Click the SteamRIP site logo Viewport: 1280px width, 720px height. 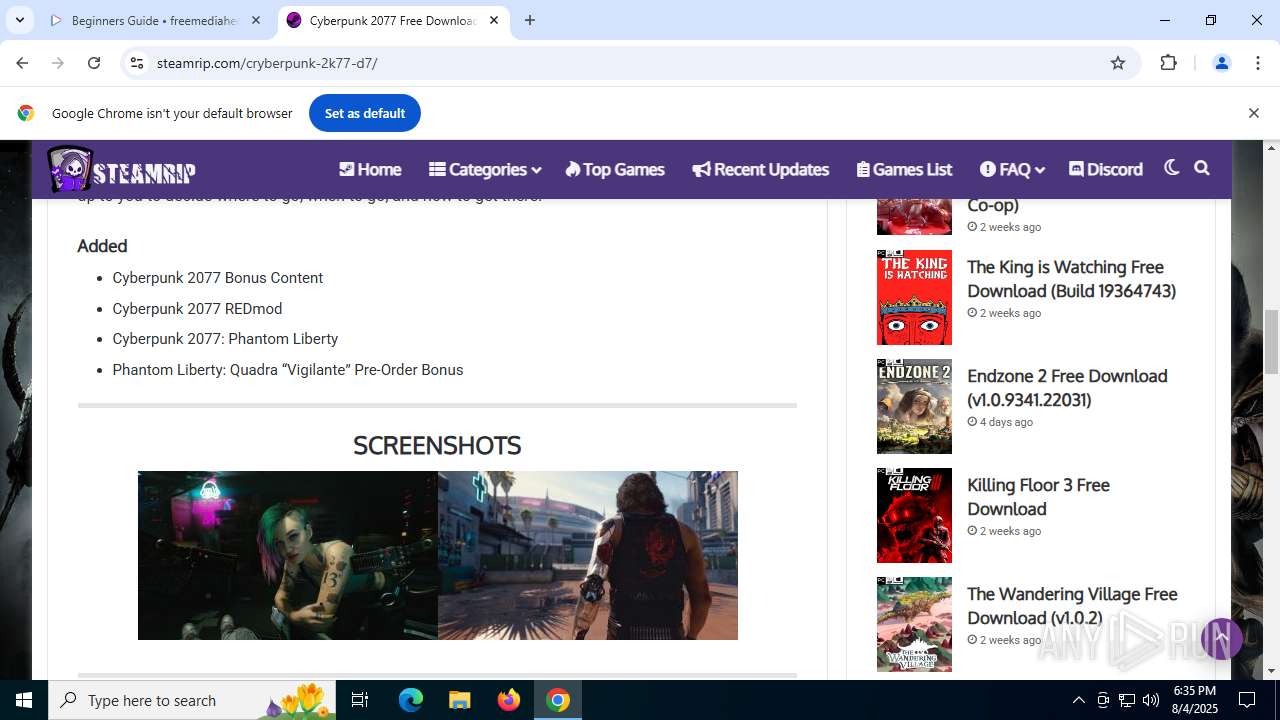click(x=121, y=169)
